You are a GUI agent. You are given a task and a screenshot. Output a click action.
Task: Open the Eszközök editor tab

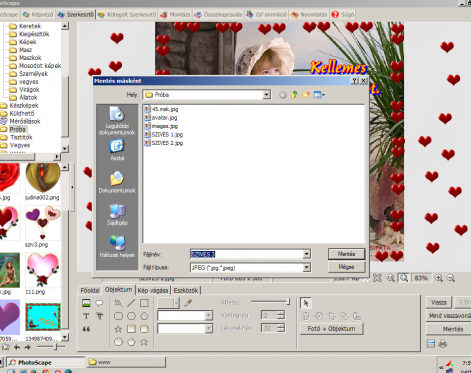click(x=186, y=290)
